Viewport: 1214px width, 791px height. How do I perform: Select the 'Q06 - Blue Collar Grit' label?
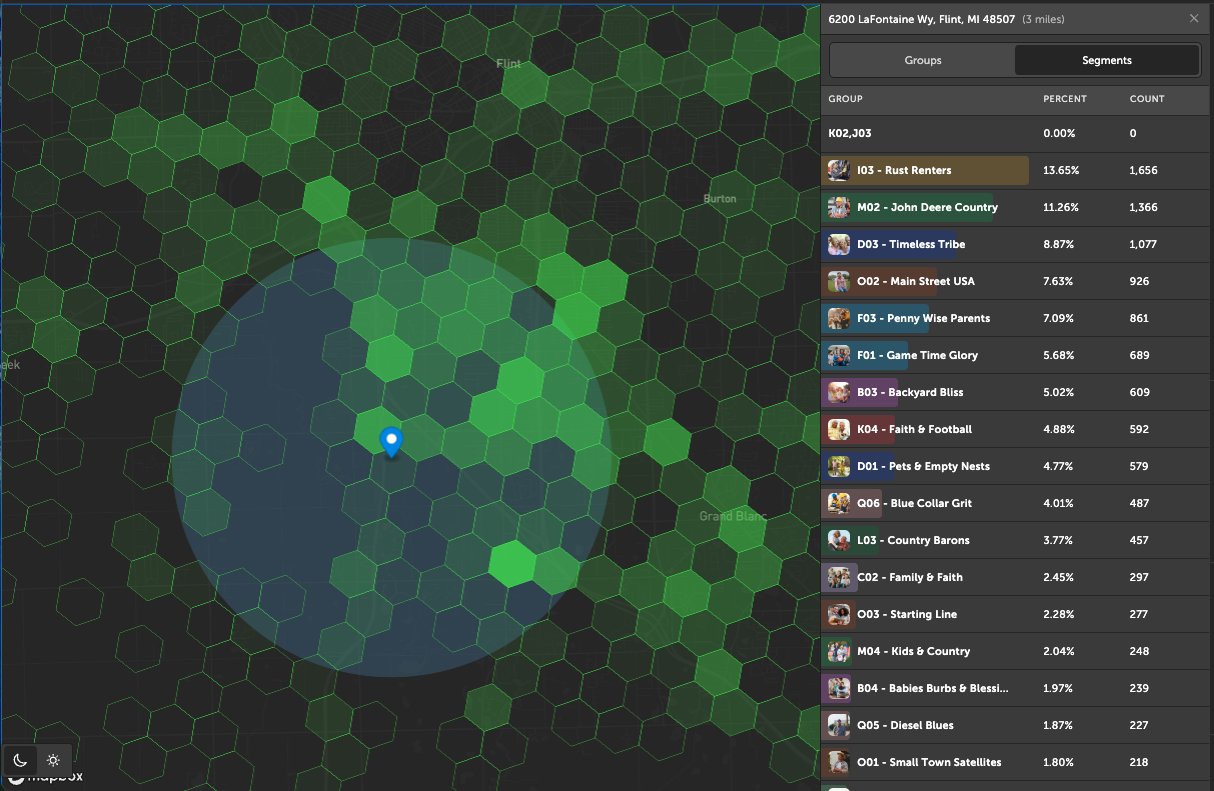pos(914,503)
